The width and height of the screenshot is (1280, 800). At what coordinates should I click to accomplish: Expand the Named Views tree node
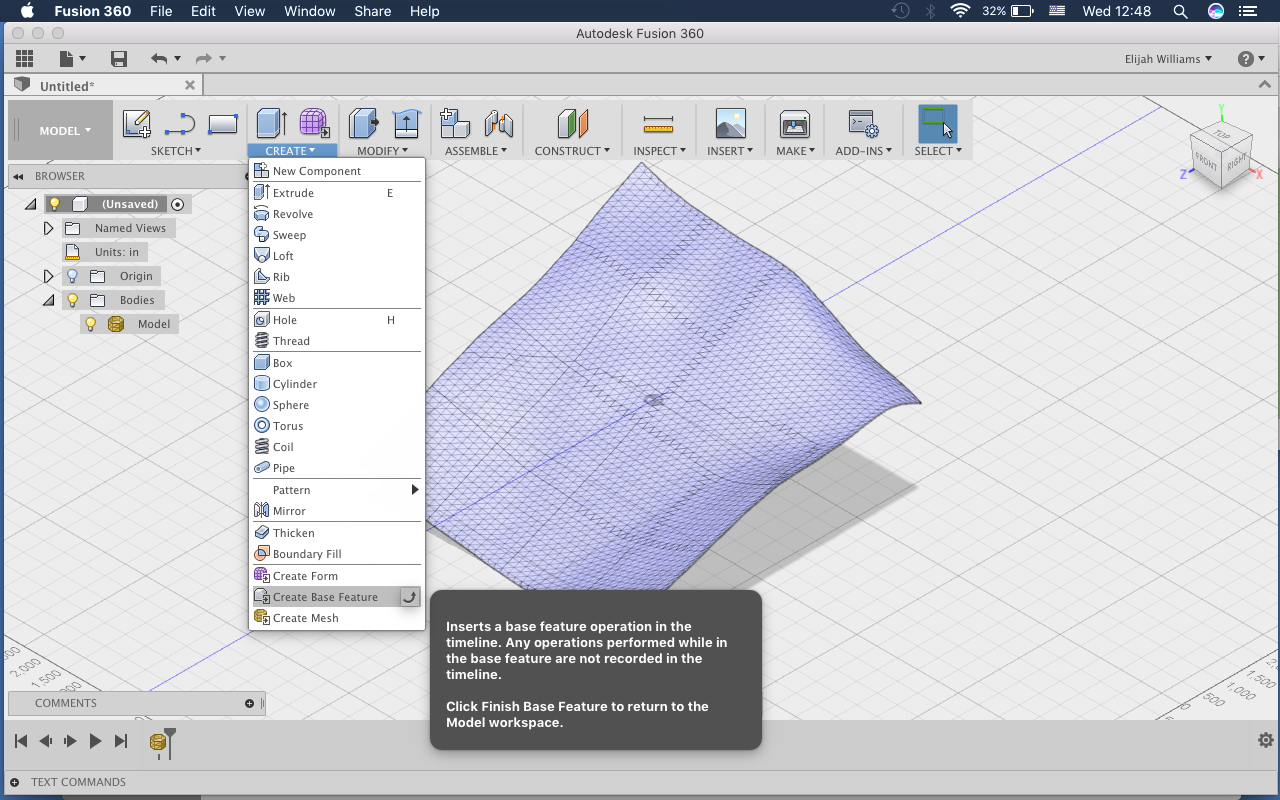click(x=48, y=228)
